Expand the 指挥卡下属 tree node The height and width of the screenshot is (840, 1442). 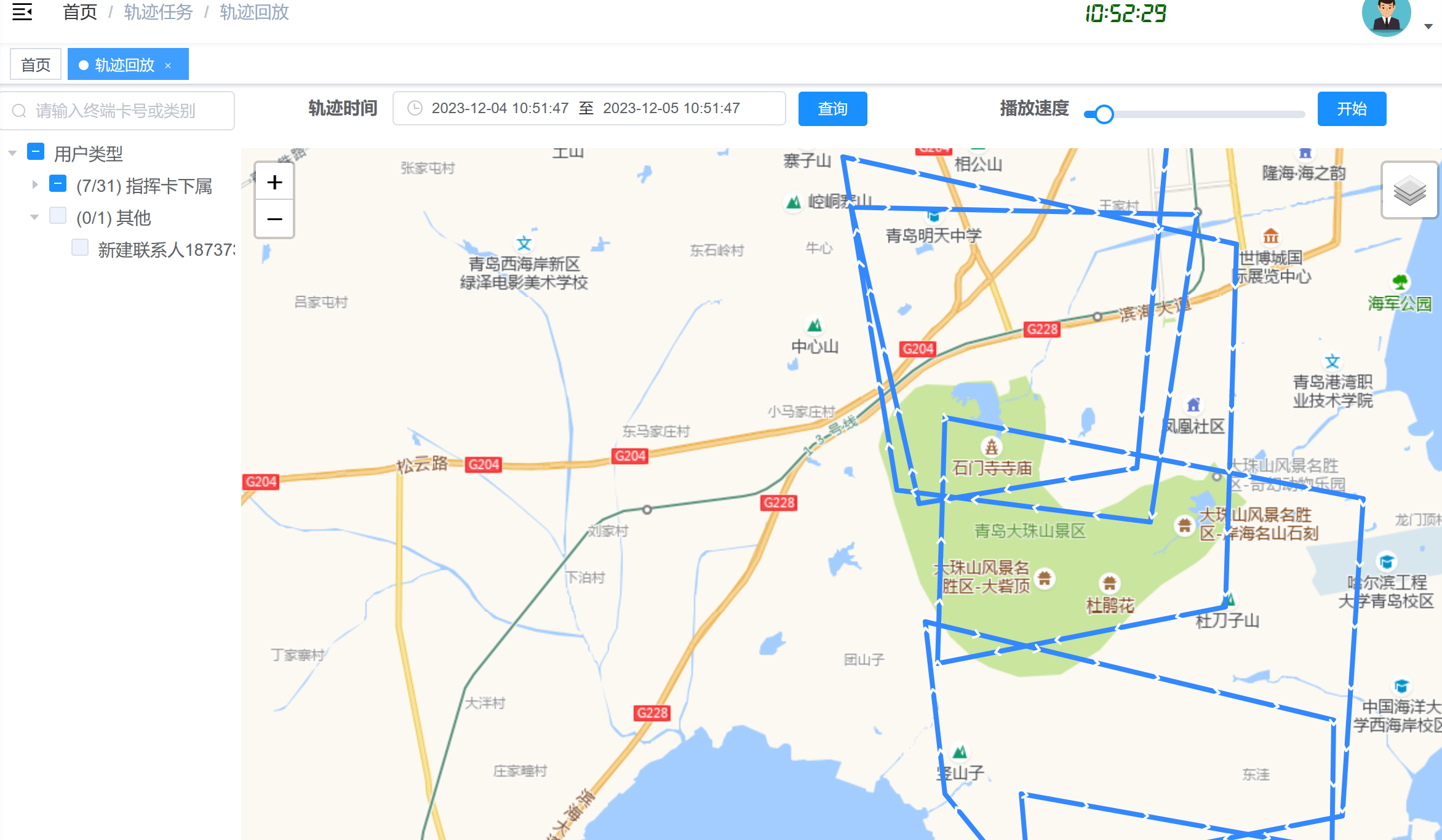(x=34, y=184)
